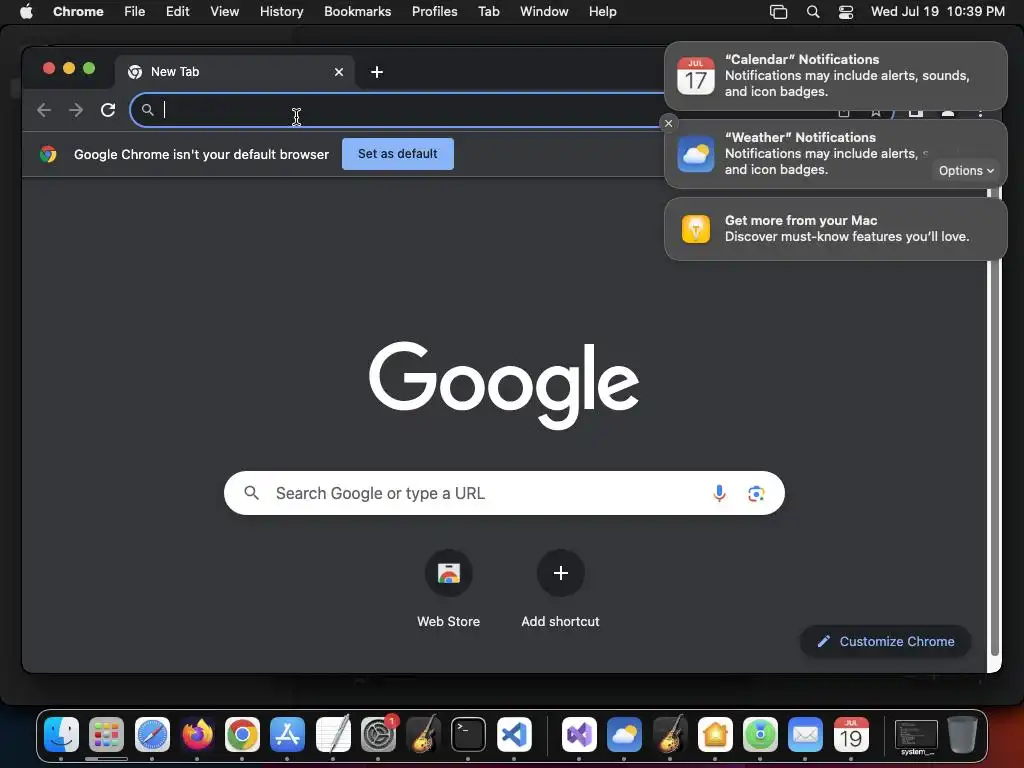
Task: Open Weather app from the dock
Action: click(x=624, y=735)
